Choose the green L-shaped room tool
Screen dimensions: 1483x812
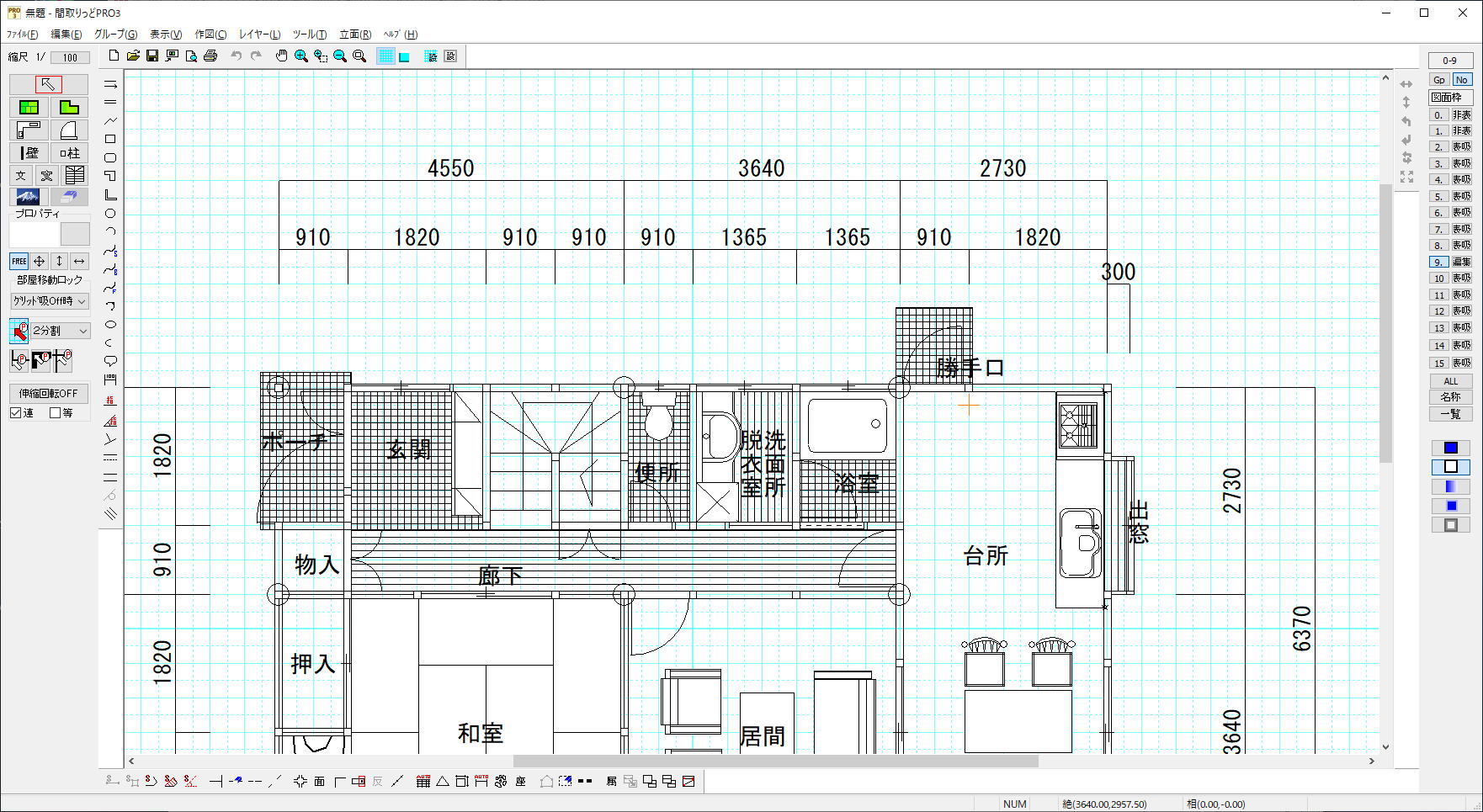point(69,107)
